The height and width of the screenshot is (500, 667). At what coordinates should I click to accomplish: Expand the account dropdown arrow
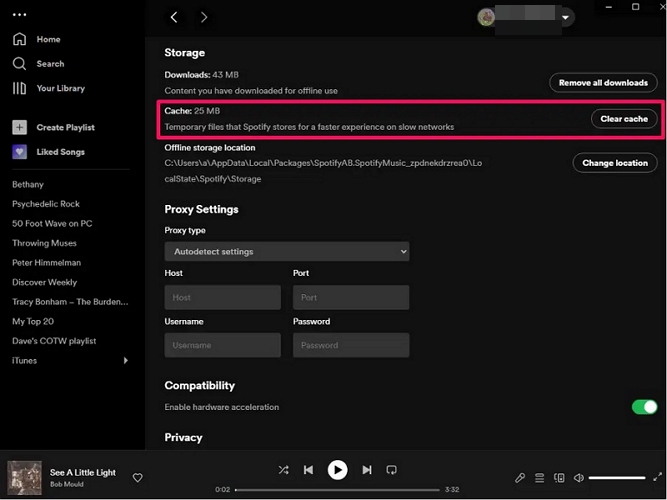pos(566,17)
